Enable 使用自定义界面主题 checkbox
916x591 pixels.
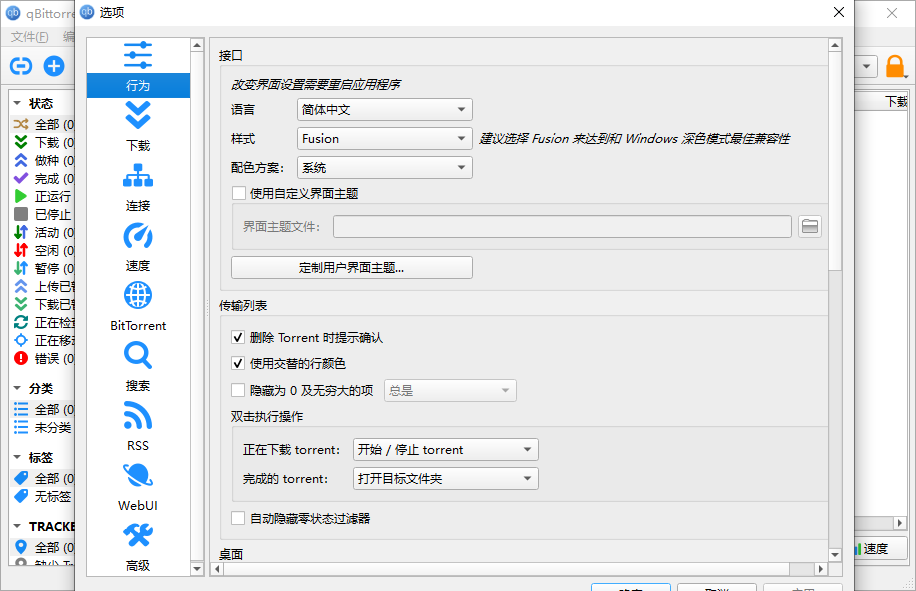pyautogui.click(x=238, y=194)
